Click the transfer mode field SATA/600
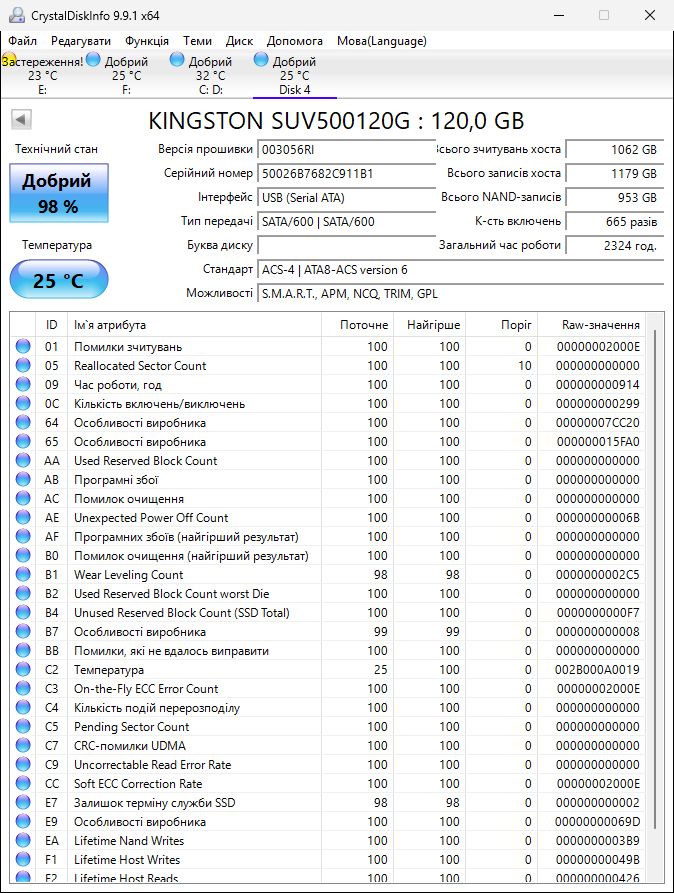This screenshot has width=674, height=893. click(x=347, y=222)
